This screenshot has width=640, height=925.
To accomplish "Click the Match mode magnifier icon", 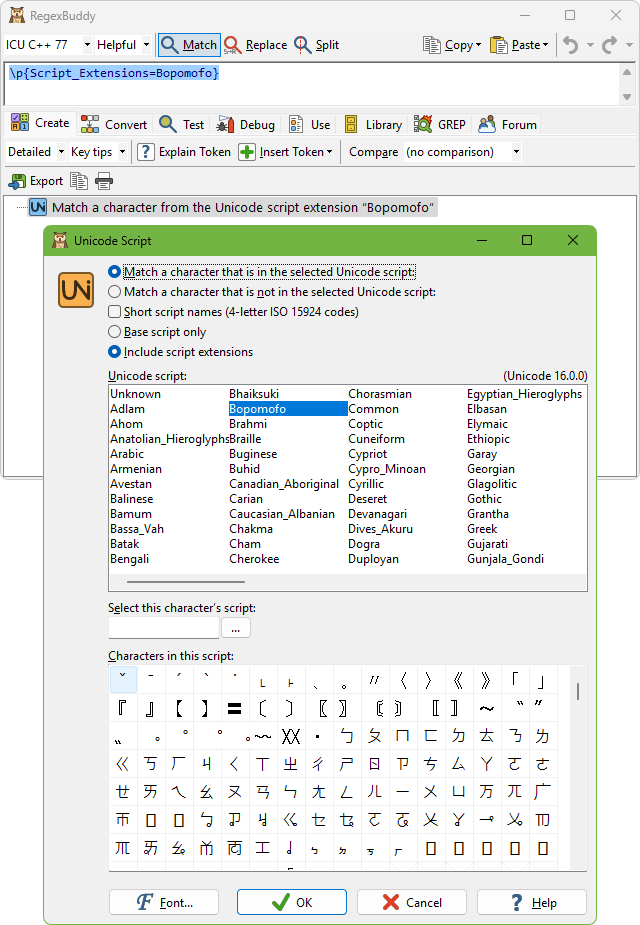I will point(170,45).
